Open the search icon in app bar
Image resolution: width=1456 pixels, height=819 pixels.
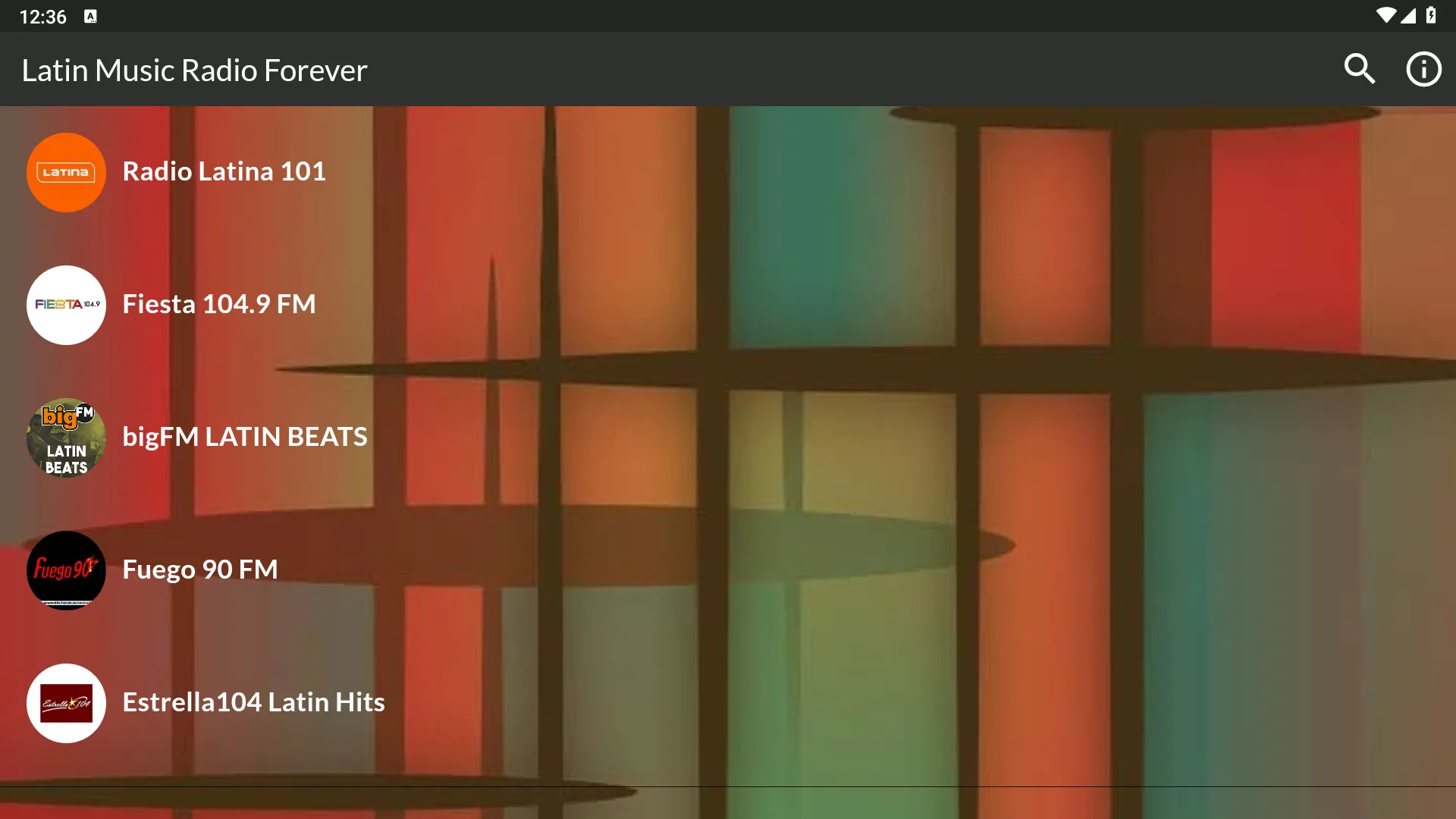point(1360,69)
